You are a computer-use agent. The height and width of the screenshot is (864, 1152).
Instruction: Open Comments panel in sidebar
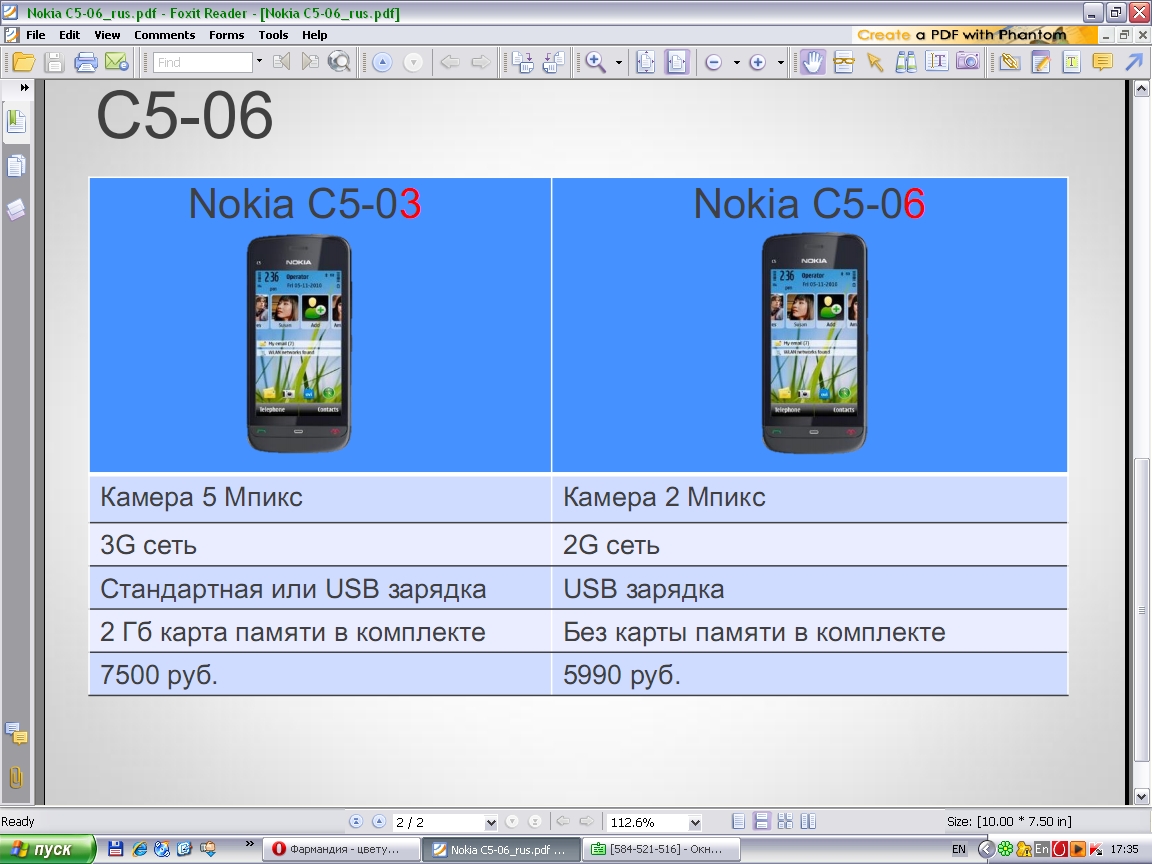(x=16, y=733)
